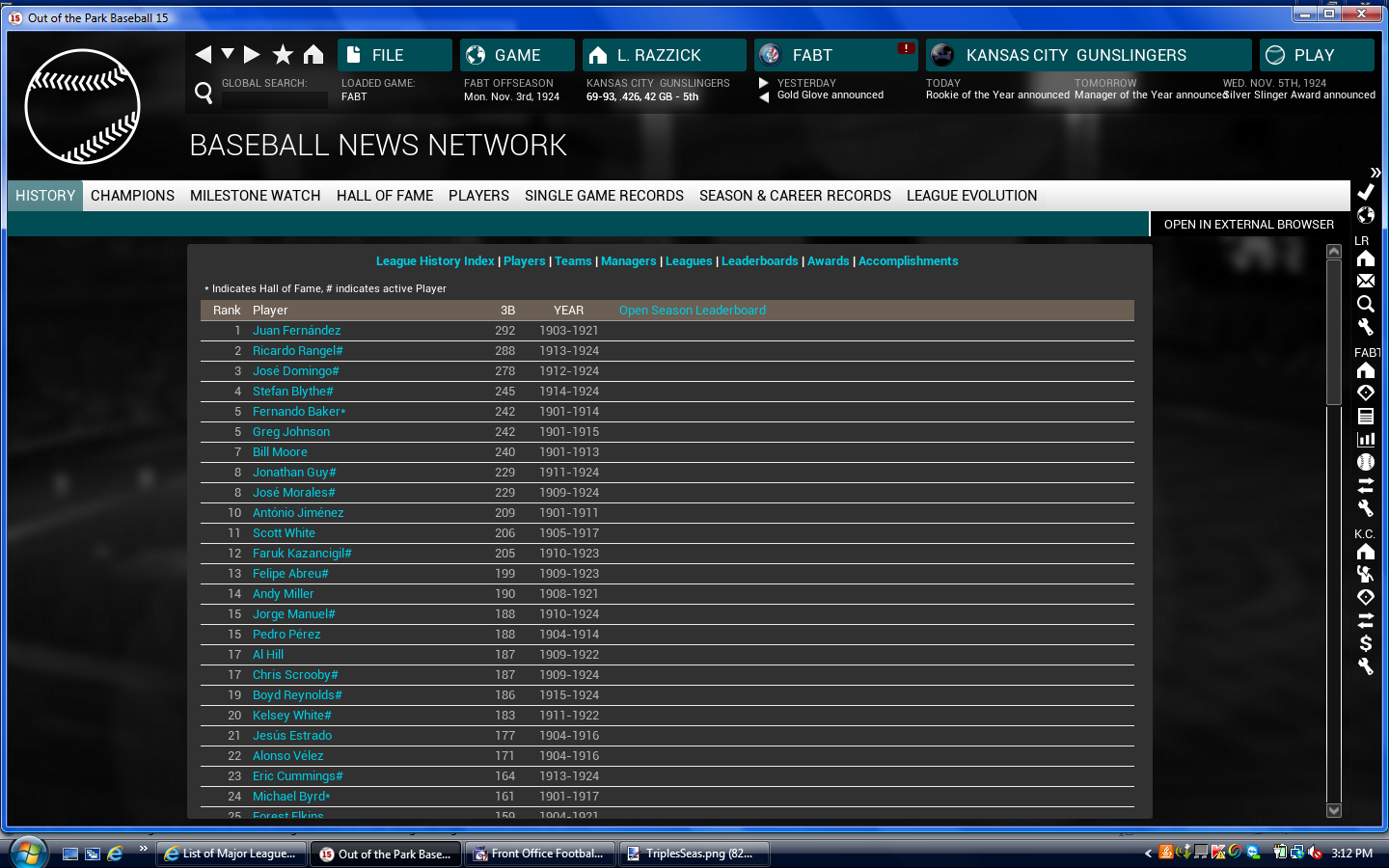Switch to the HALL OF FAME tab
The width and height of the screenshot is (1389, 868).
pyautogui.click(x=385, y=196)
